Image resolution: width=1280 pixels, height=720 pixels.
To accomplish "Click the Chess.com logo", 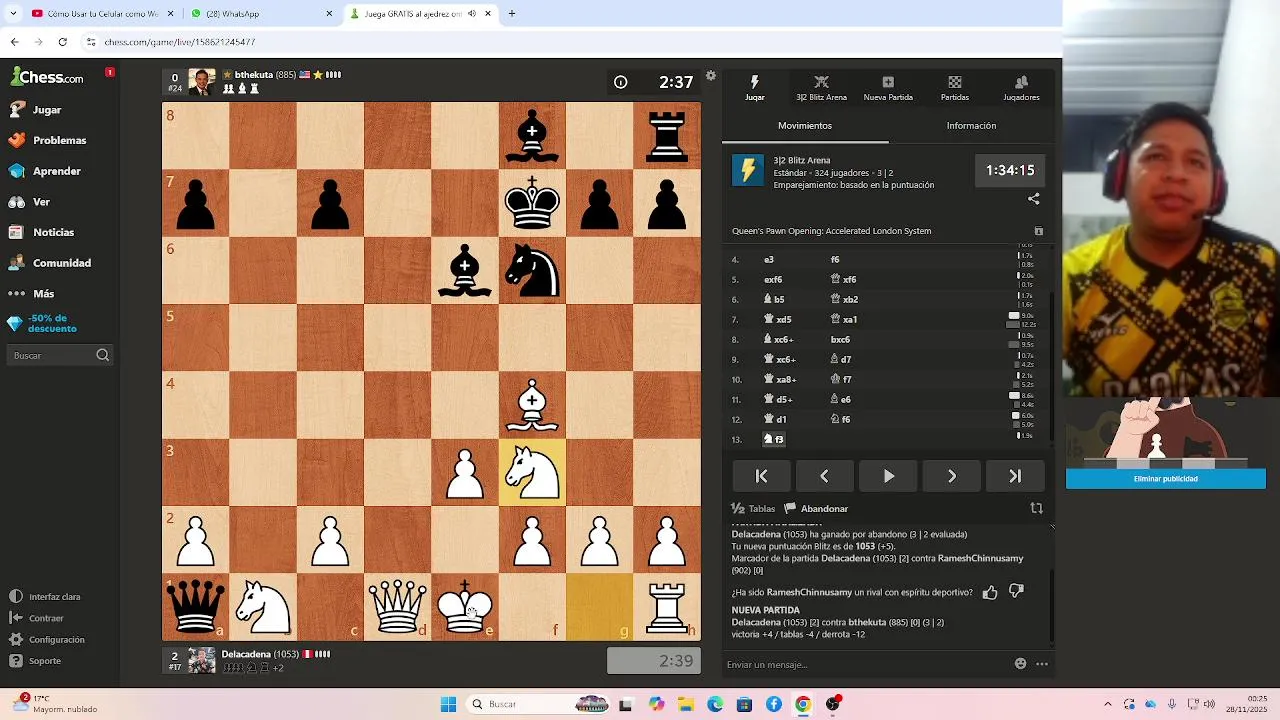I will click(47, 77).
